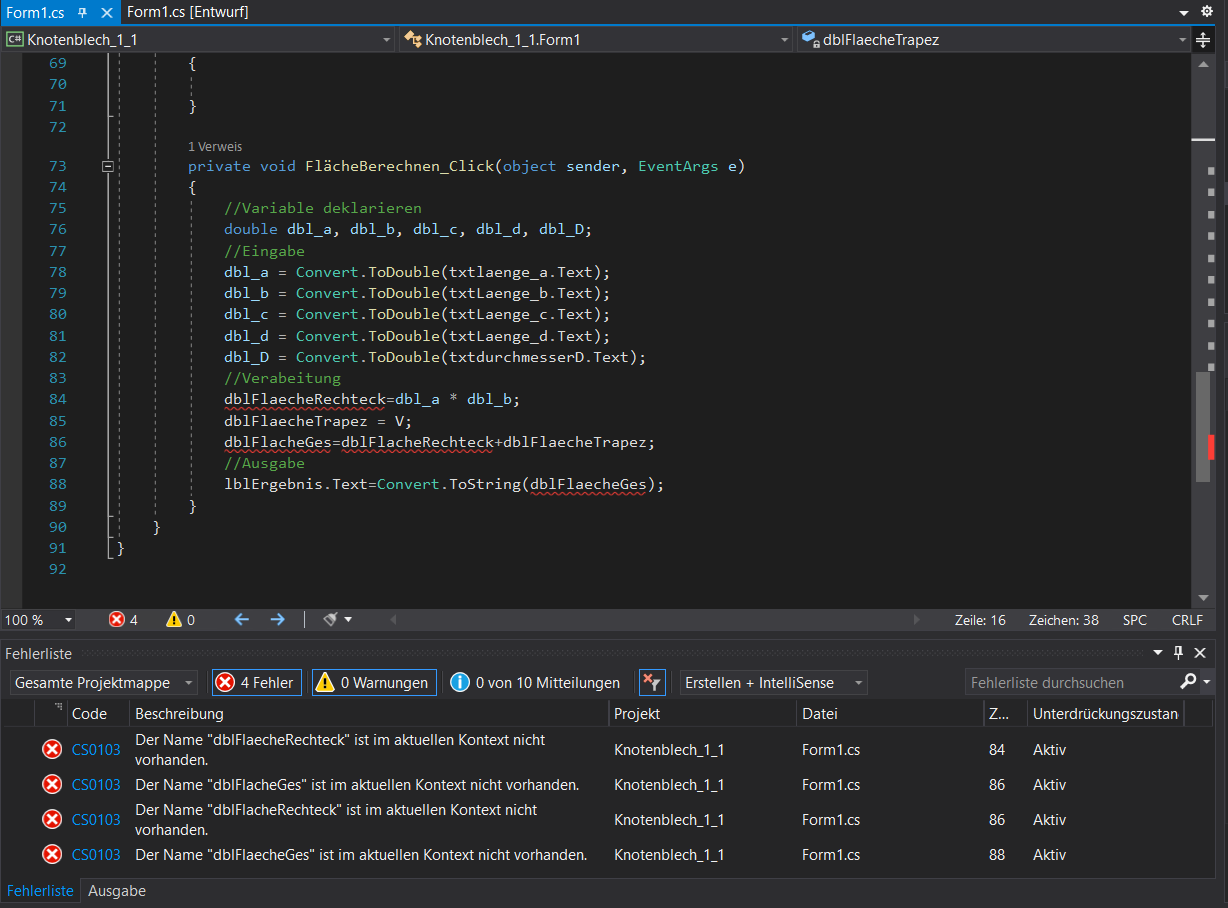Switch to the Ausgabe tab
Screen dimensions: 1228x908
click(x=117, y=890)
